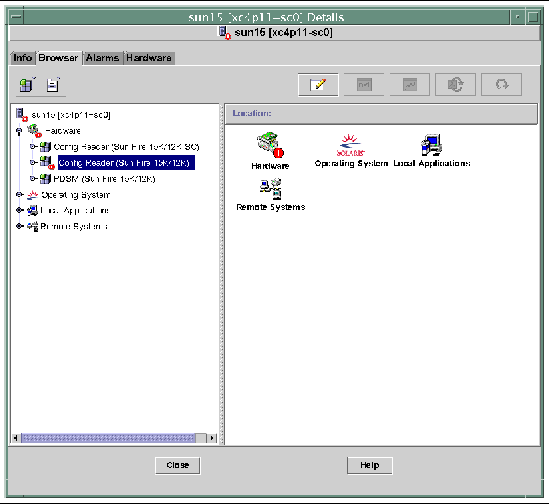The width and height of the screenshot is (549, 504).
Task: Click the pencil edit toolbar button
Action: pos(318,84)
